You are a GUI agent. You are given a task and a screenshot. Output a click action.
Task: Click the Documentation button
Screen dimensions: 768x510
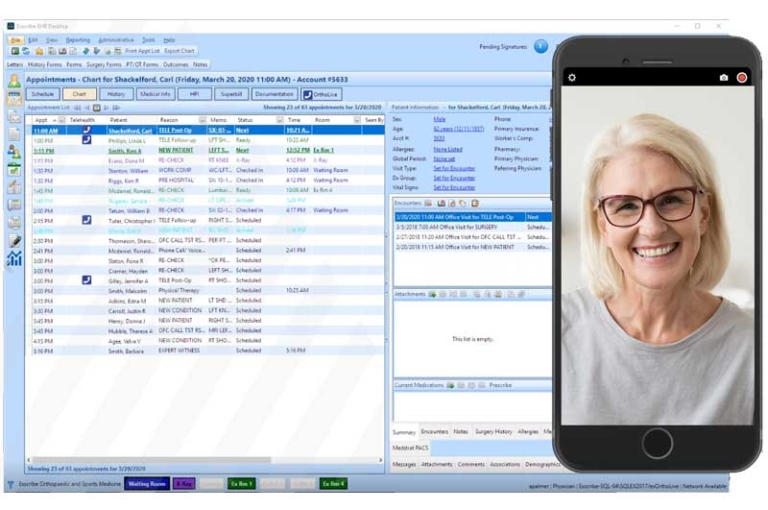point(273,94)
